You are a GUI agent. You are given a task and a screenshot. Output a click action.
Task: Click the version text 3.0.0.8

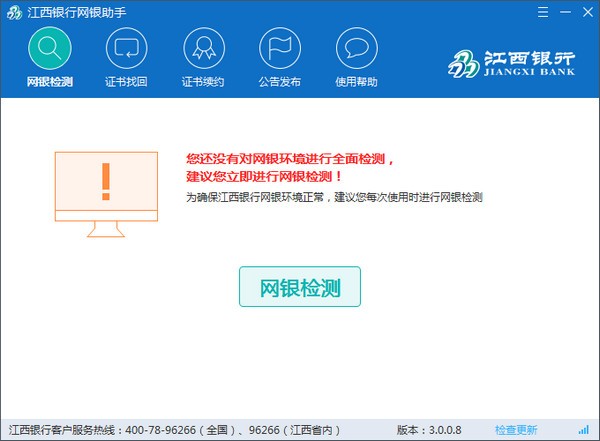(445, 430)
